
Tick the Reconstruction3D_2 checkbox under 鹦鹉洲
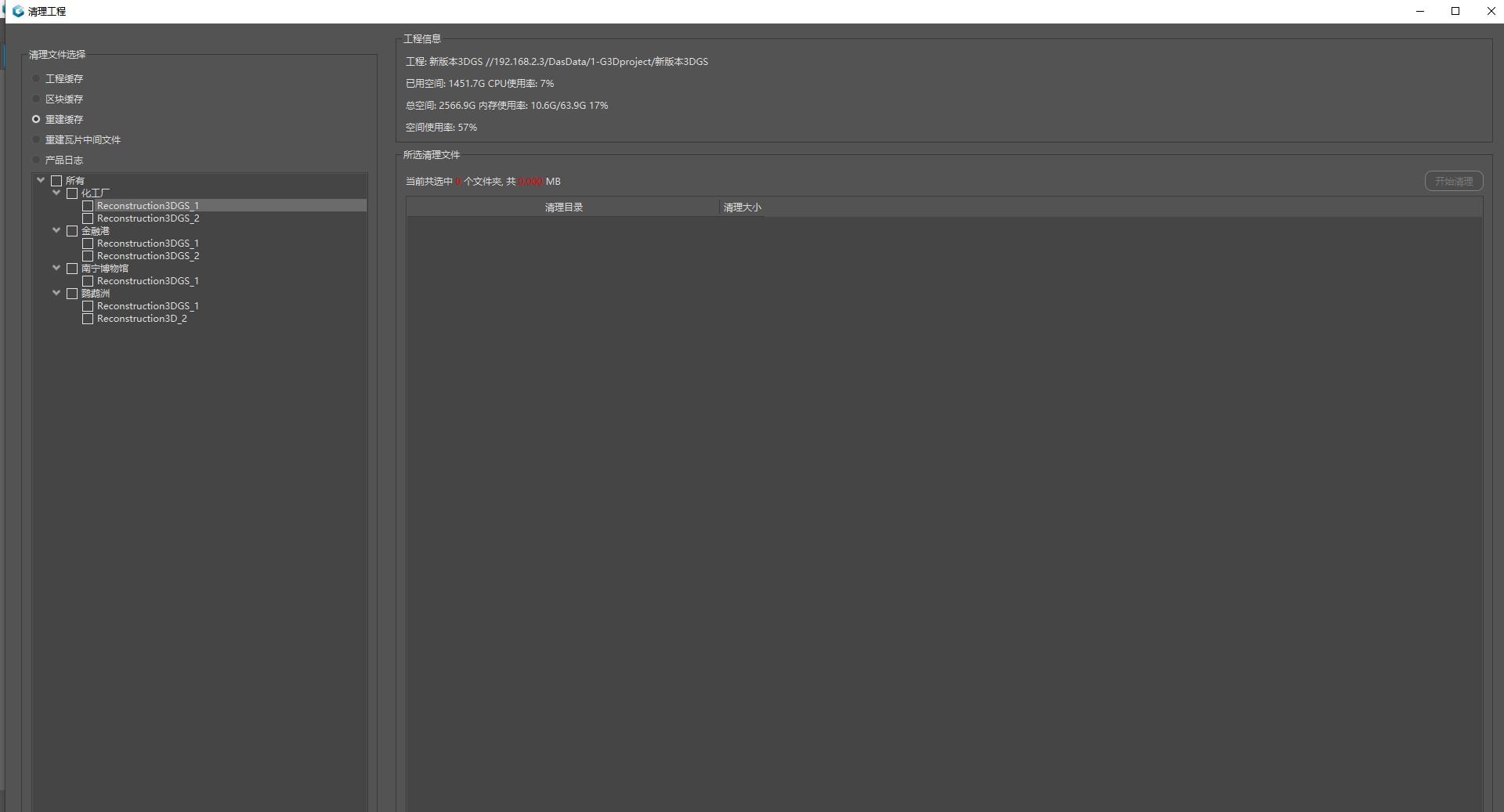coord(88,319)
